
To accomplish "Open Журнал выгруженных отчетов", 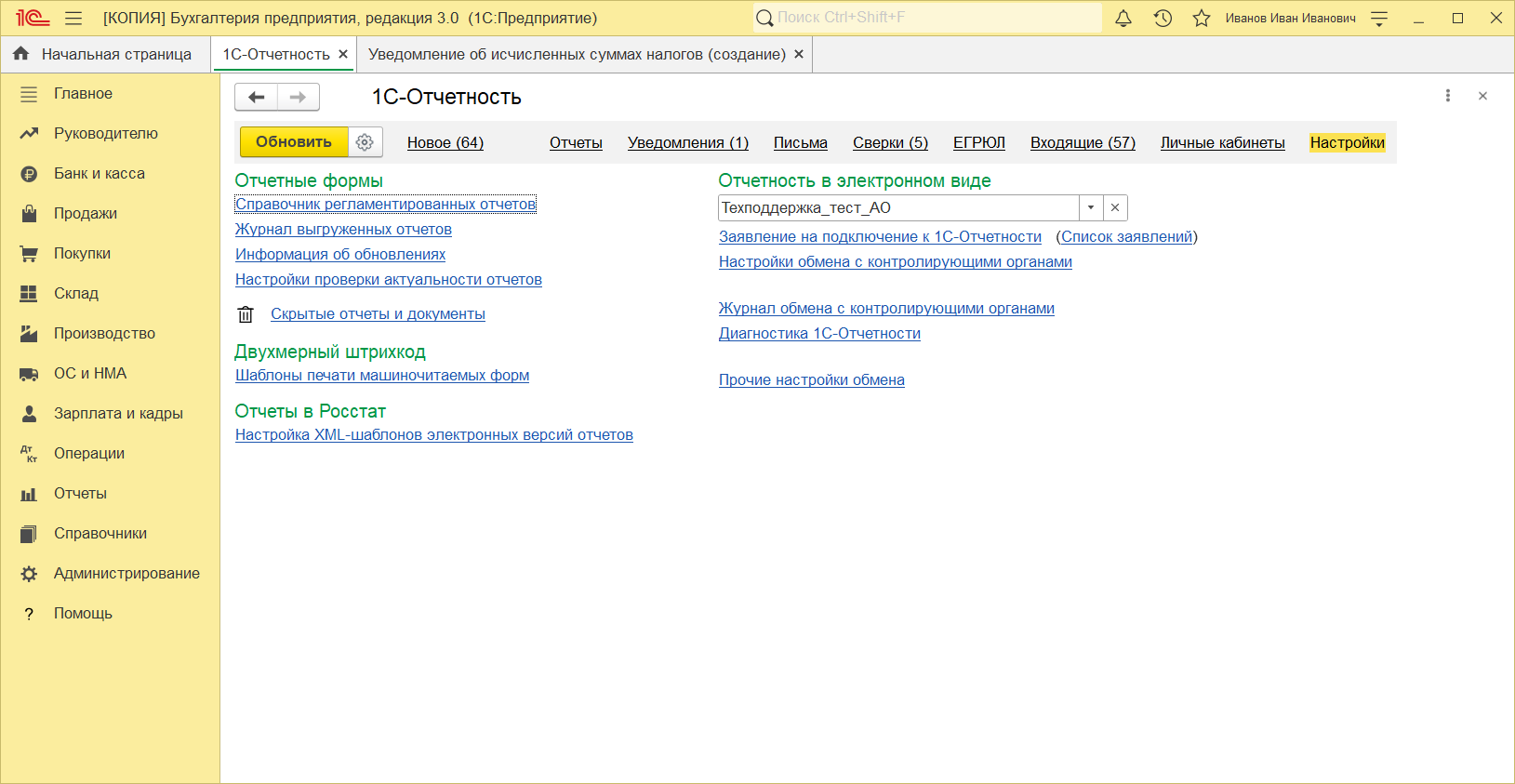I will 343,230.
